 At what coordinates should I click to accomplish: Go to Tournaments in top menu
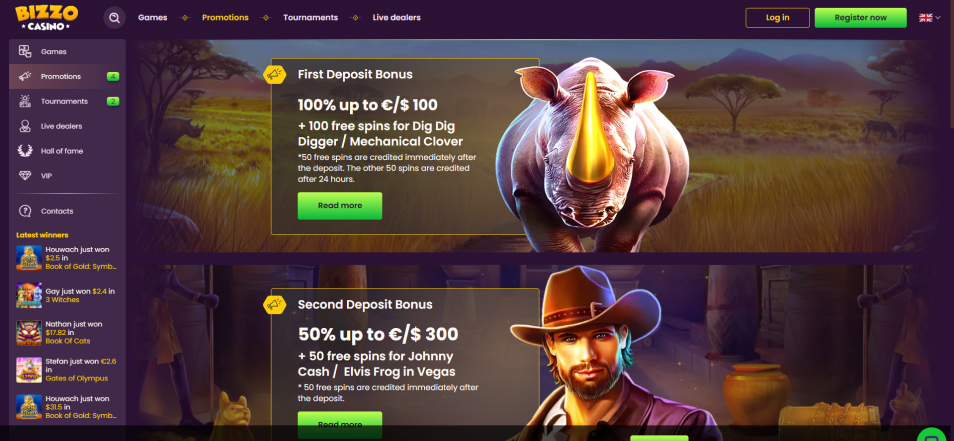[310, 18]
